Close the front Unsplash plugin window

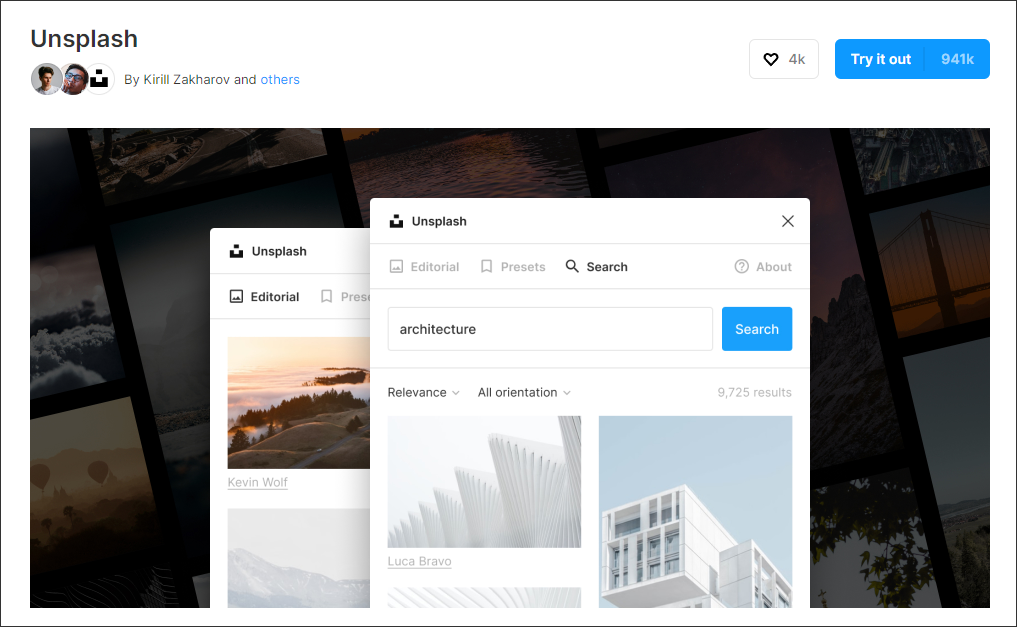(x=787, y=221)
